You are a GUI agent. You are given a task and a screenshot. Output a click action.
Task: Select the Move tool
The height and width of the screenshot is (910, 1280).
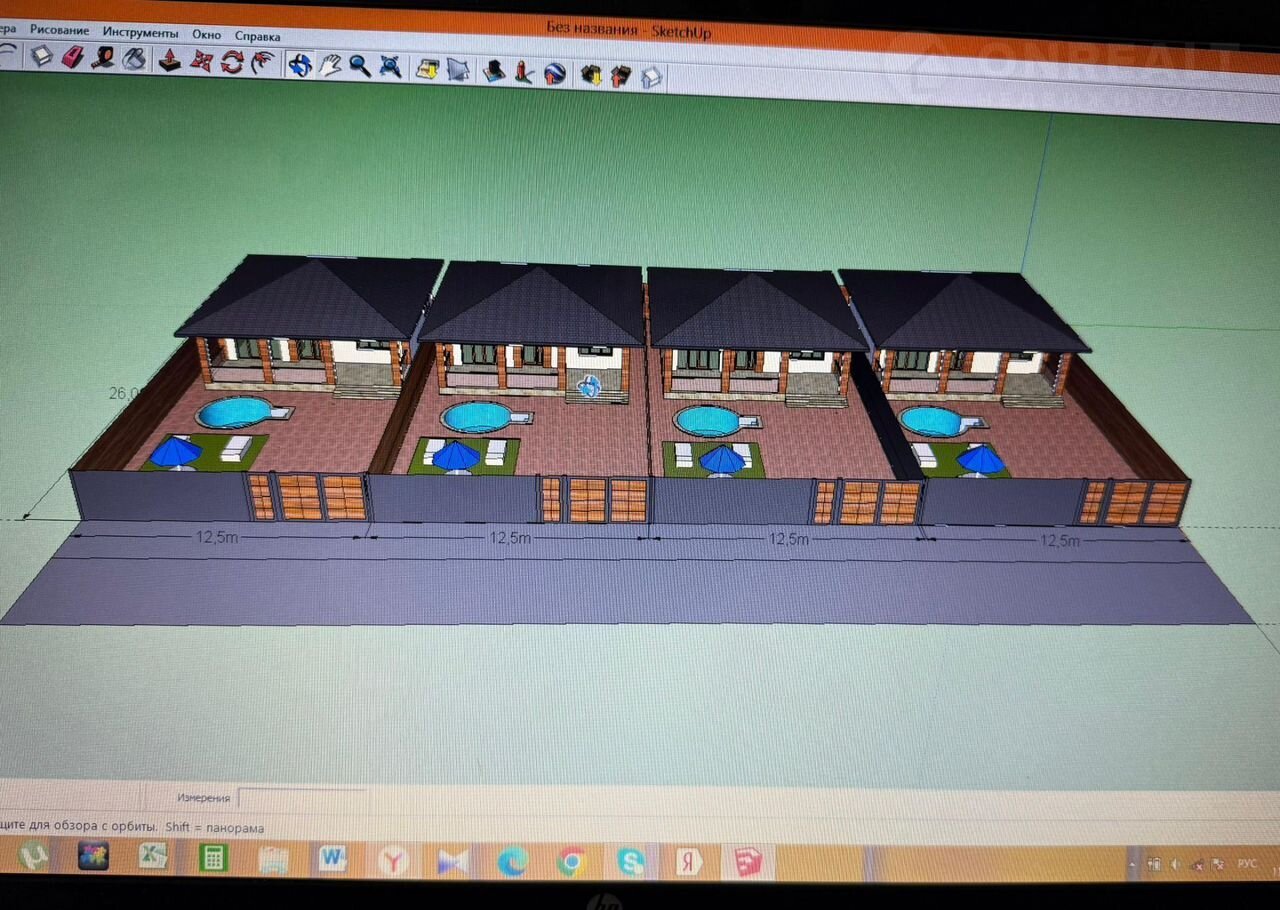202,61
